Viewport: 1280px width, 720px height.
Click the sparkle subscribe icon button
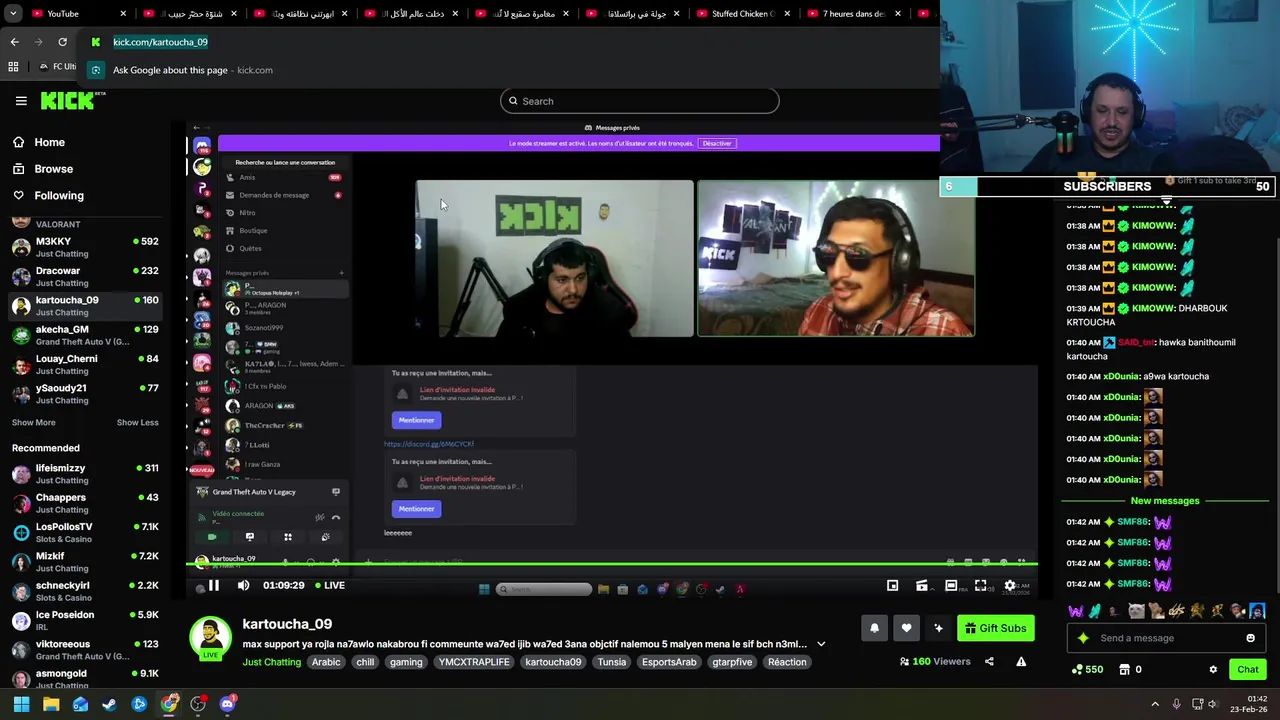[938, 628]
